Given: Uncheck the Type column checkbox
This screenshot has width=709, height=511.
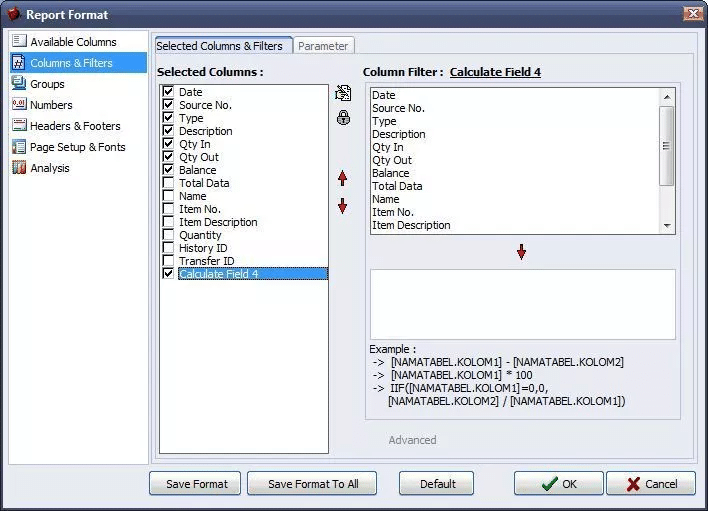Looking at the screenshot, I should click(x=168, y=118).
